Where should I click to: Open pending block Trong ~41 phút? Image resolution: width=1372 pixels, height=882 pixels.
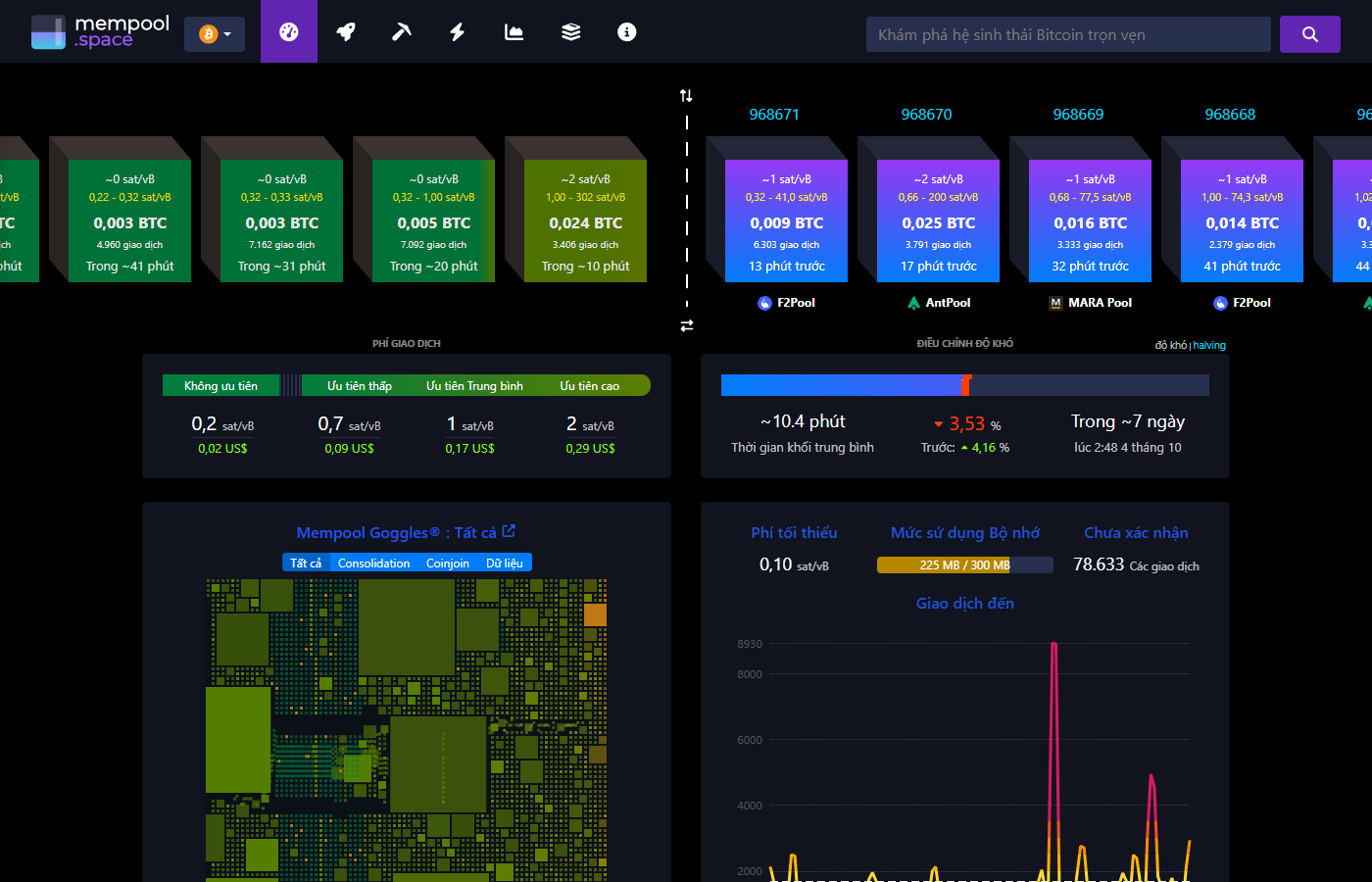129,220
